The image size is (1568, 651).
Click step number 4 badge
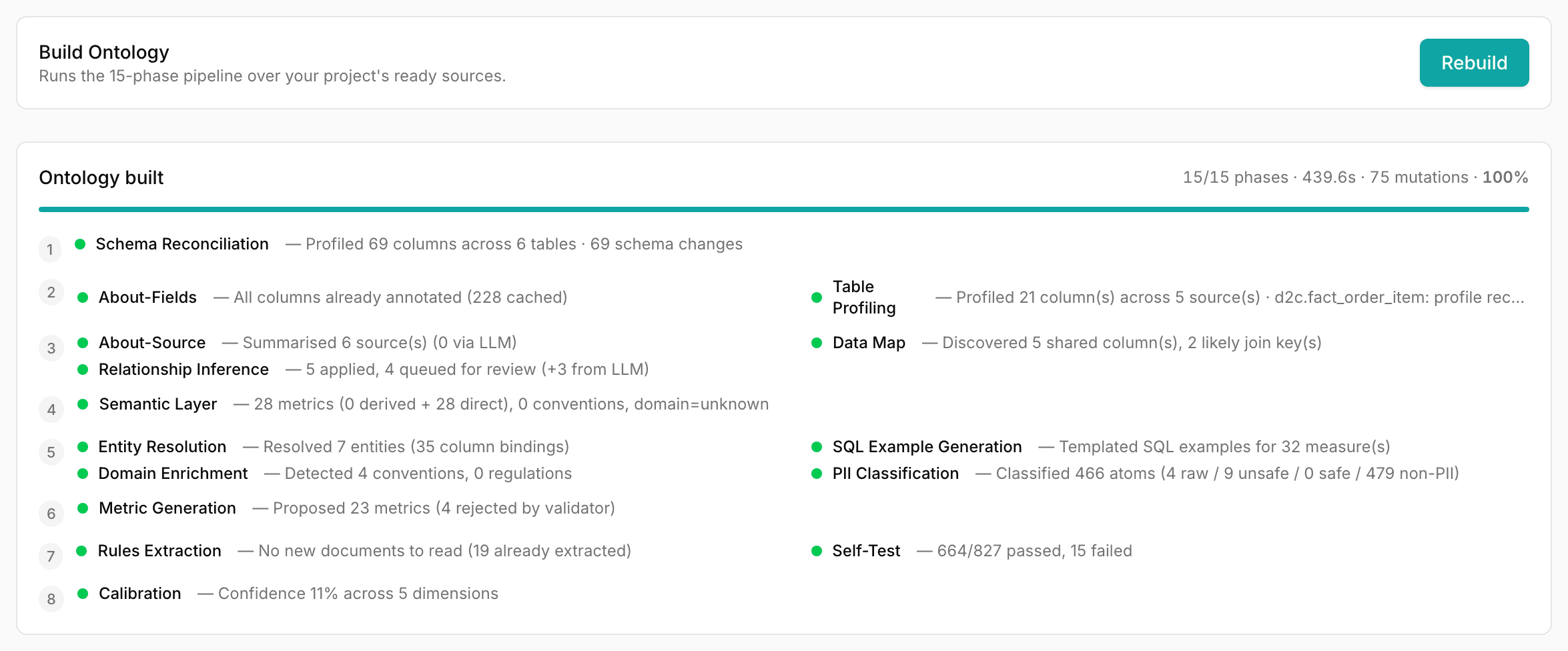pyautogui.click(x=51, y=410)
